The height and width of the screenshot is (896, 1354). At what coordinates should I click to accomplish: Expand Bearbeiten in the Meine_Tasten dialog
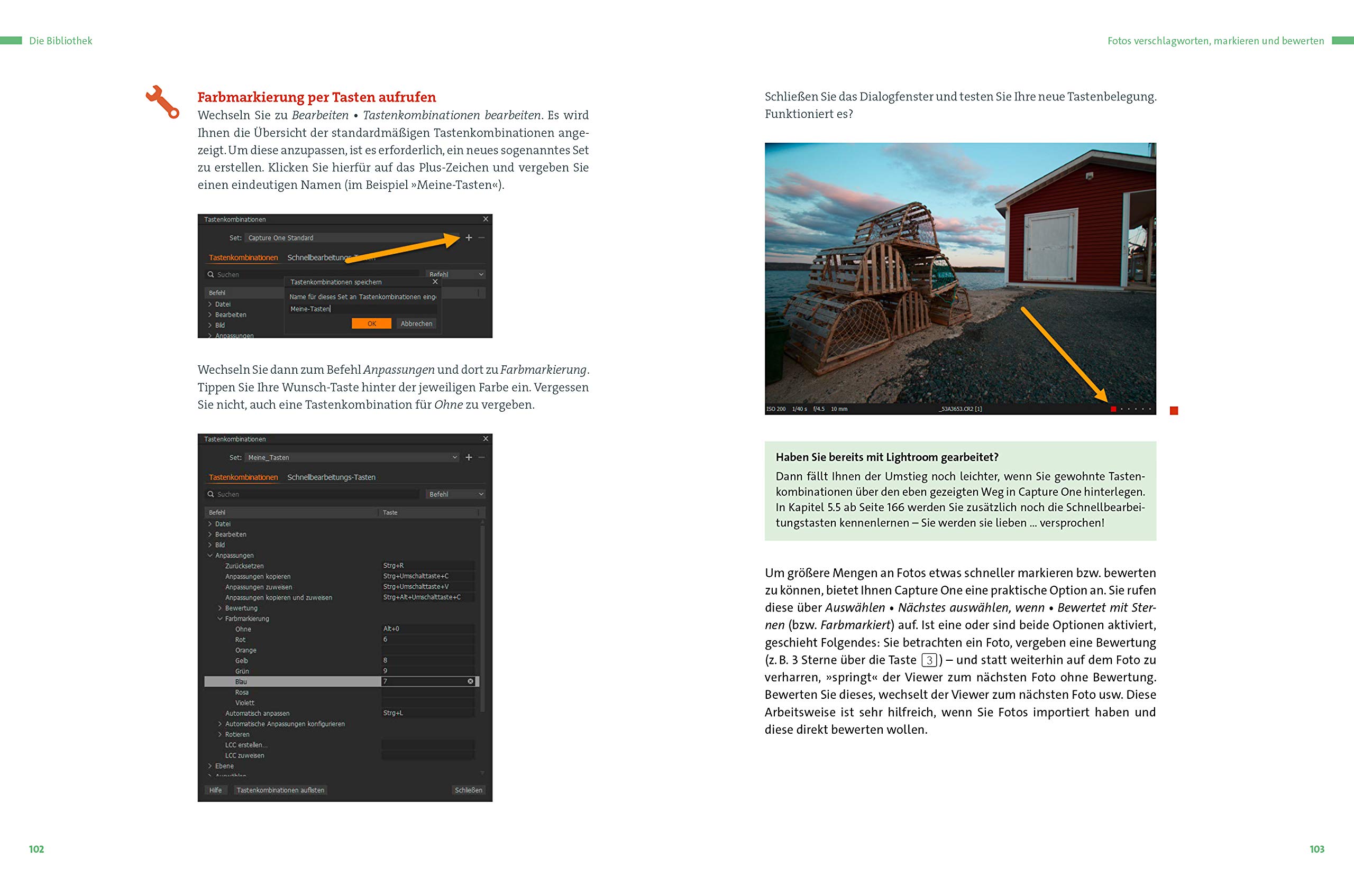click(210, 534)
